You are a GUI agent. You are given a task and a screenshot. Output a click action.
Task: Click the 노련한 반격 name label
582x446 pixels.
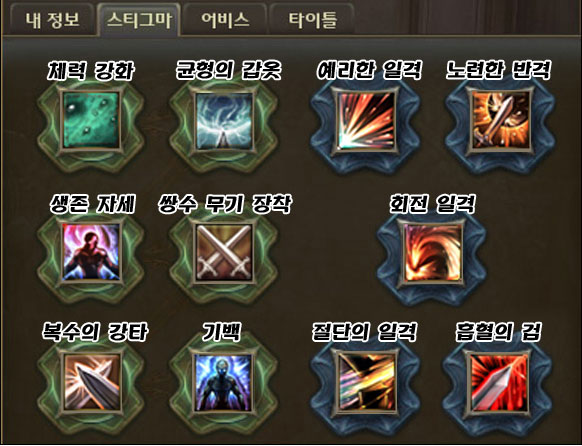498,70
